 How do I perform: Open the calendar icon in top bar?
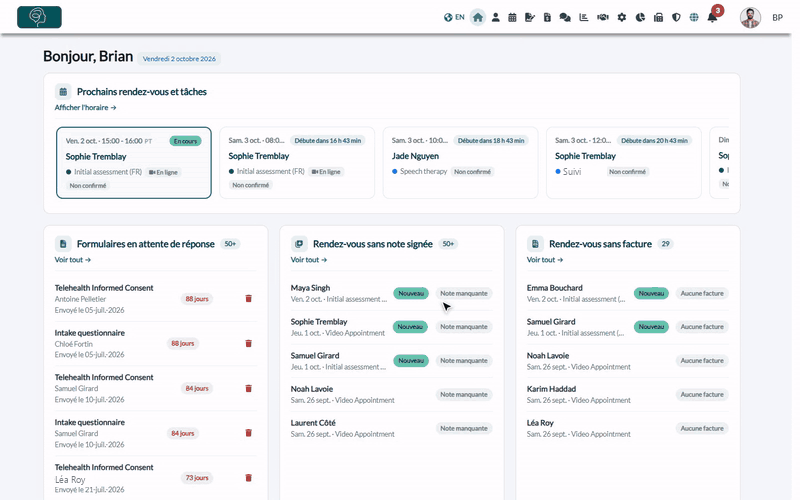click(512, 17)
